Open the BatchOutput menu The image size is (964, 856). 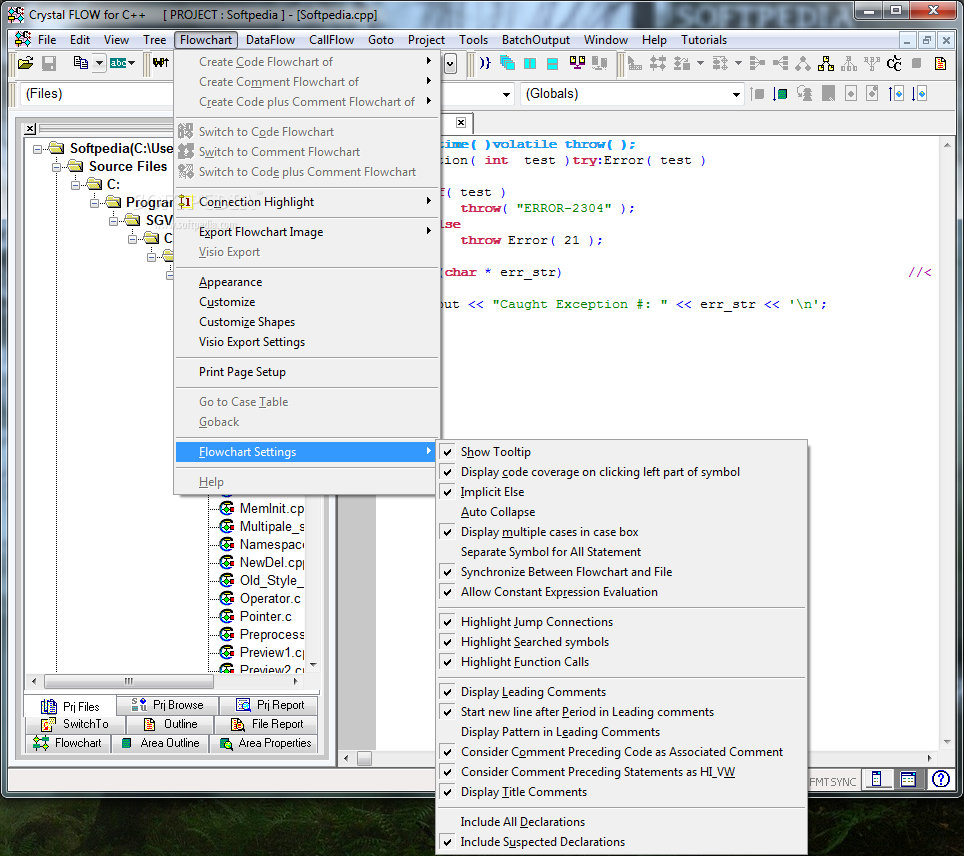click(535, 40)
